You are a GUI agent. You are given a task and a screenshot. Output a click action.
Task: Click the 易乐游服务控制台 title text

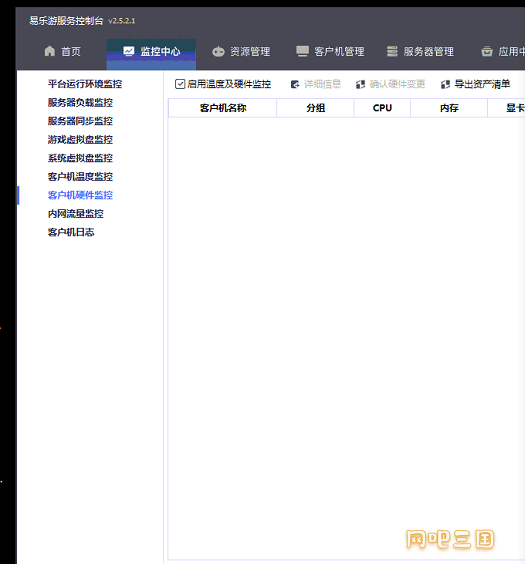(66, 21)
